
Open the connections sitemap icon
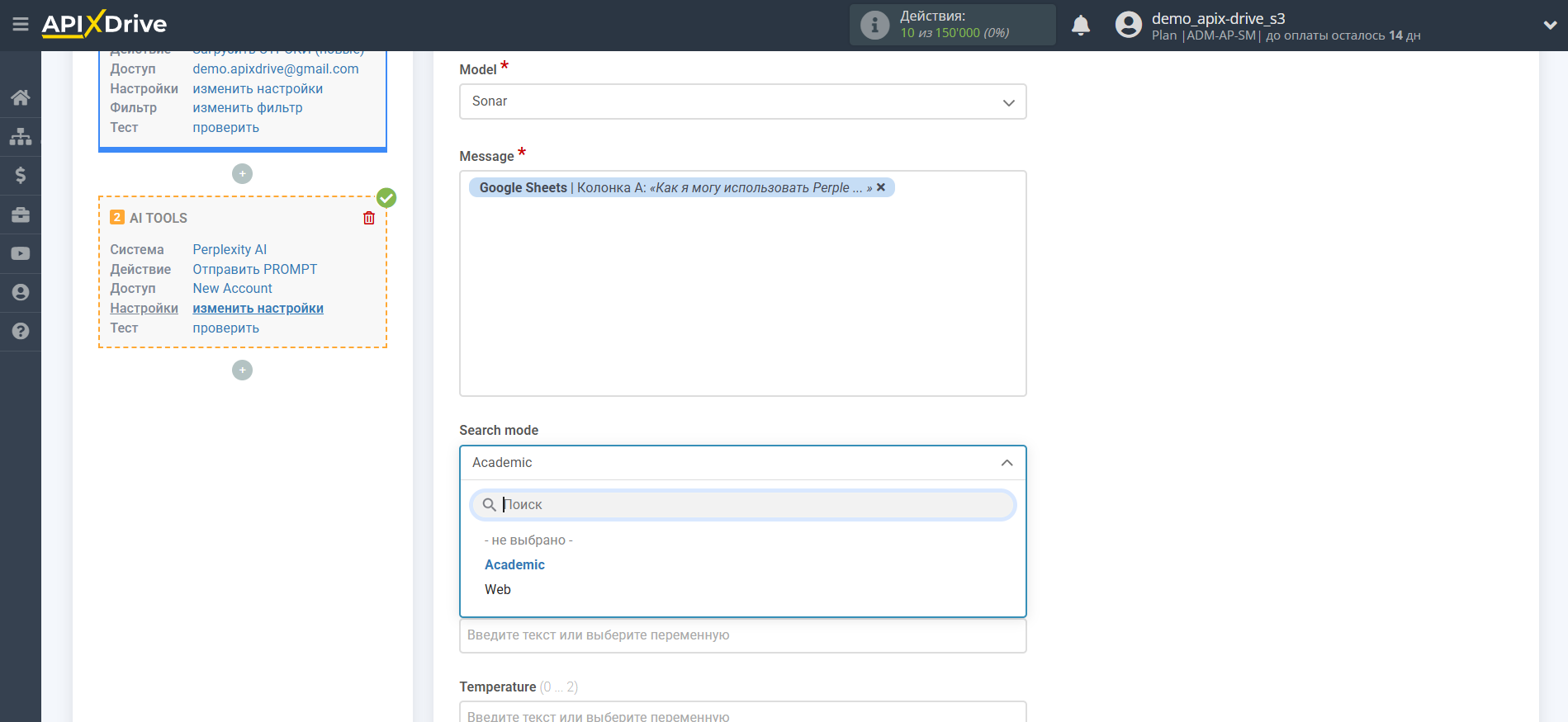21,136
